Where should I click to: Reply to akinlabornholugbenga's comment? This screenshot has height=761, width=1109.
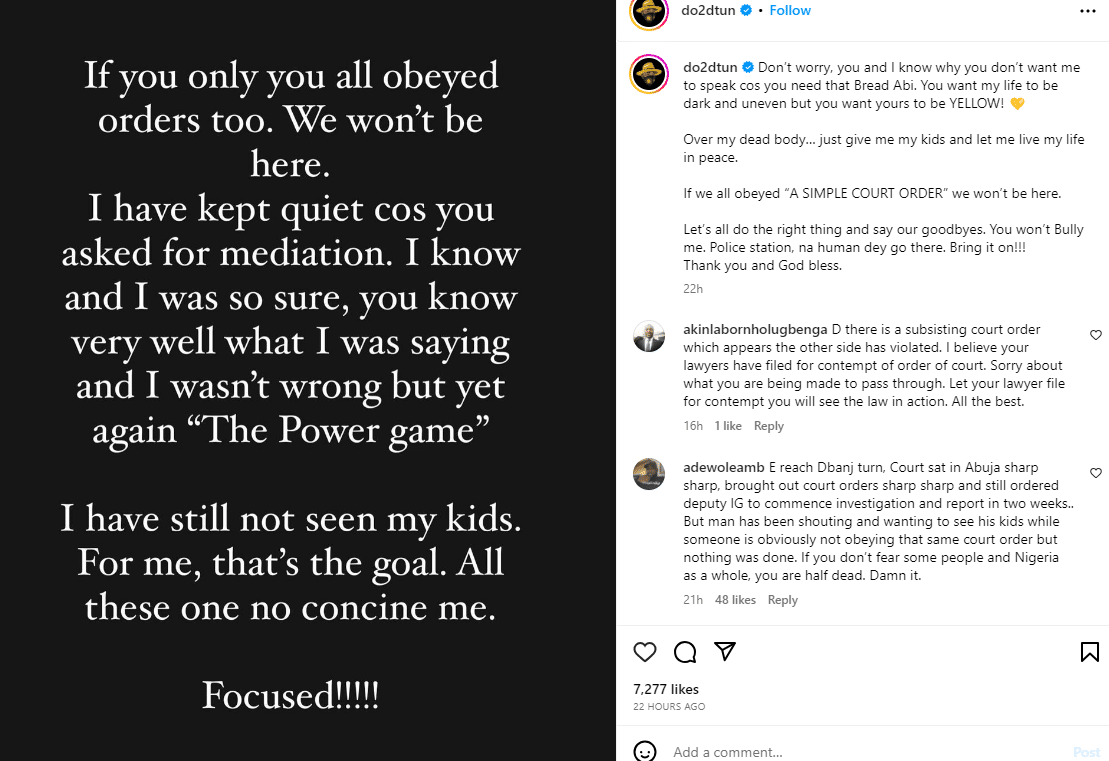pos(768,426)
